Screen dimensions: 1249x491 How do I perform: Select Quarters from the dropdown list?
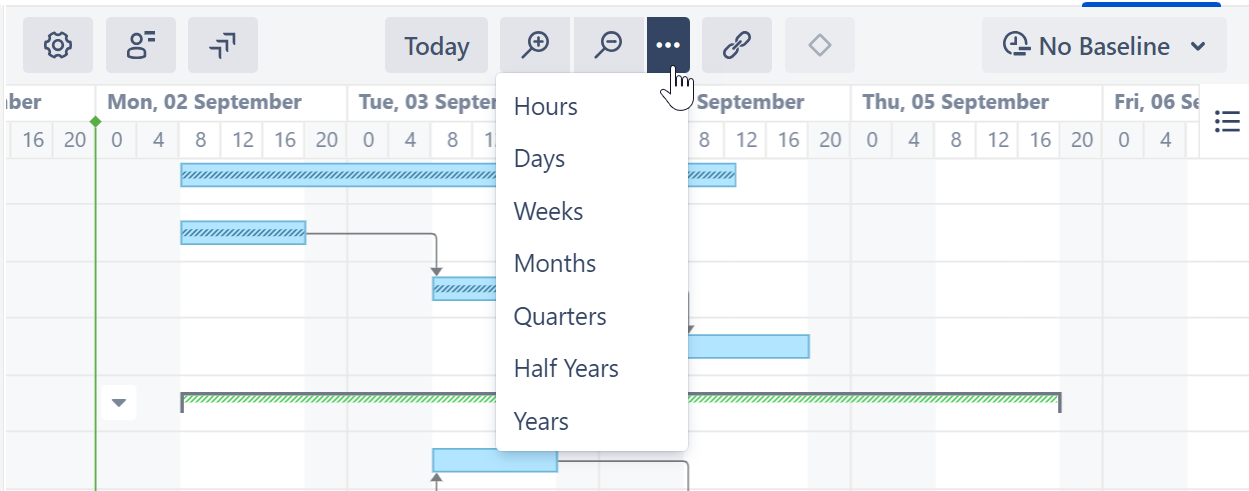[560, 317]
